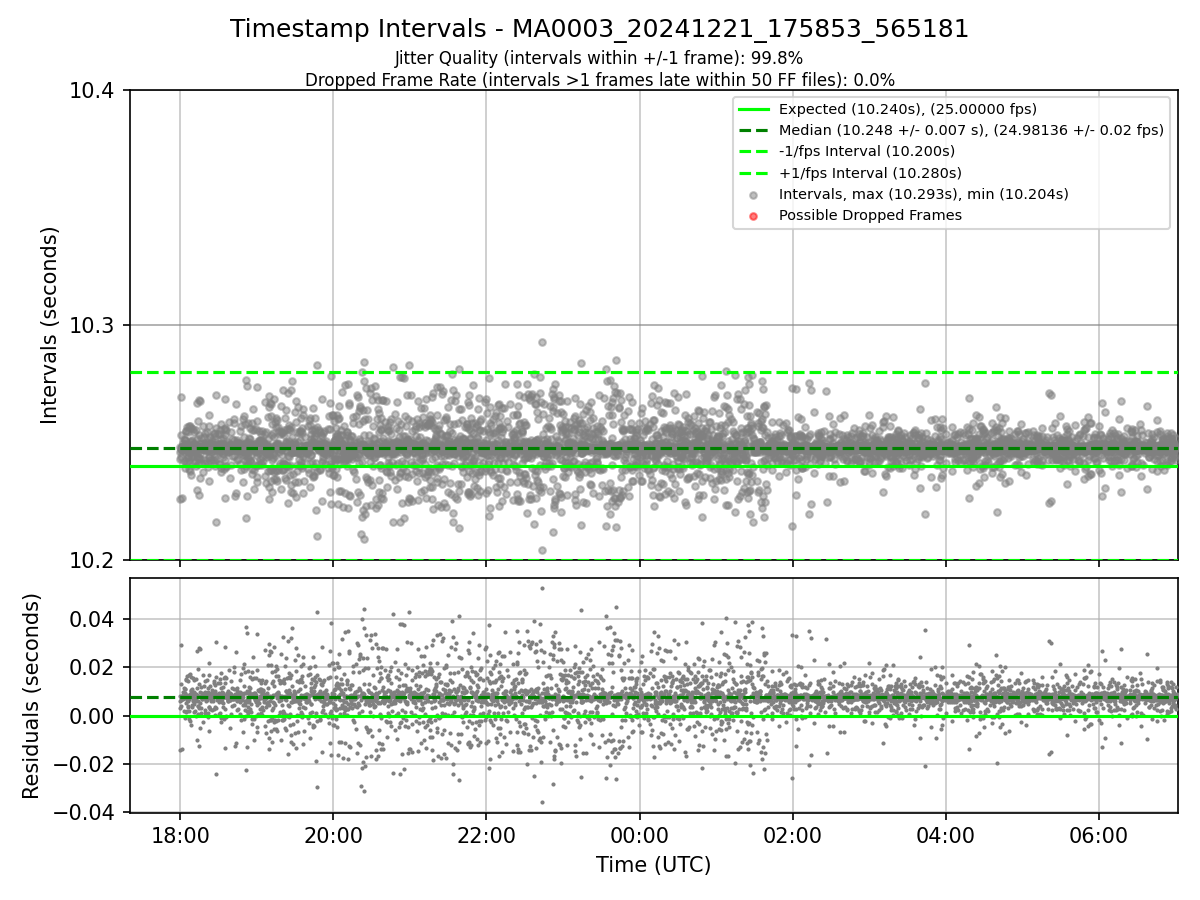Click legend entry "Intervals, max (10.293s), min (10.204s)"
Image resolution: width=1200 pixels, height=900 pixels.
coord(924,194)
